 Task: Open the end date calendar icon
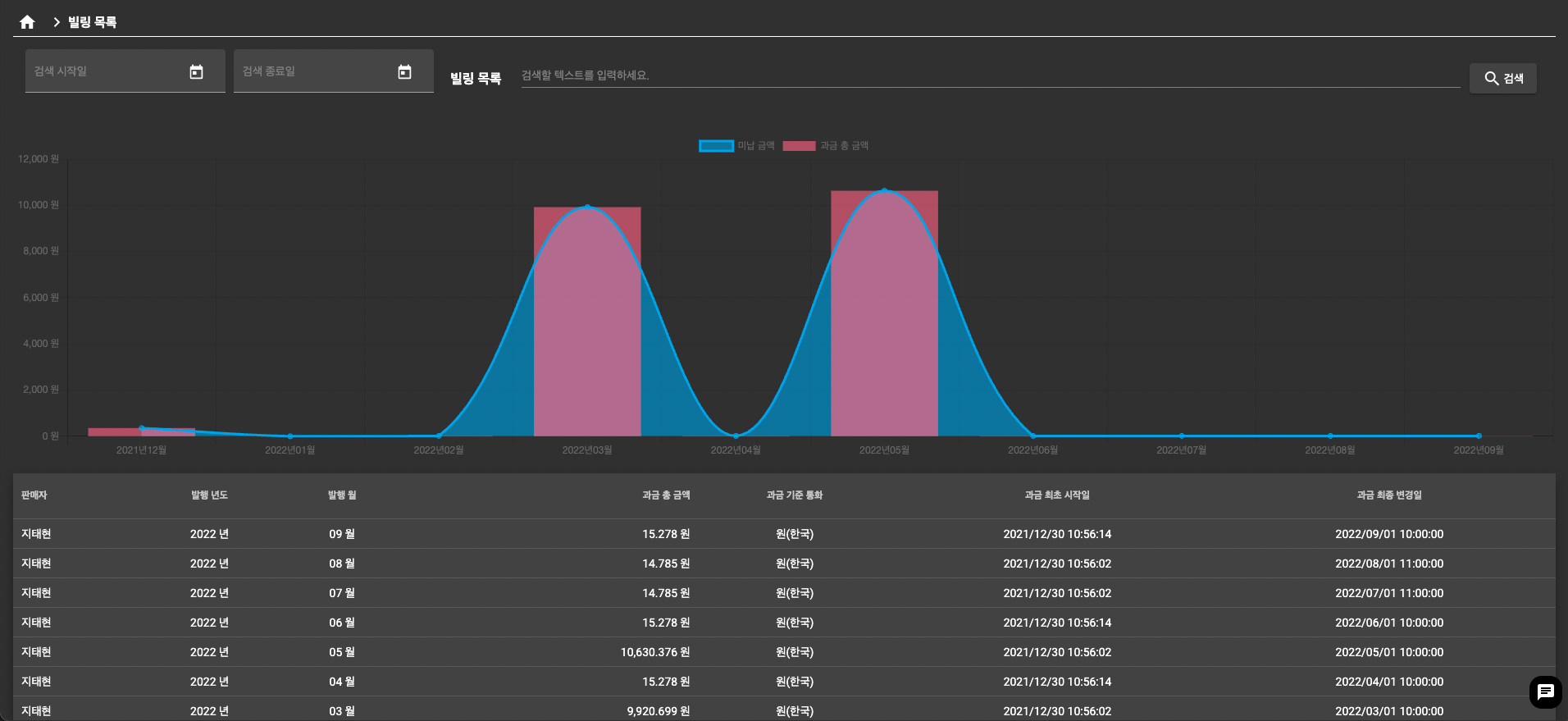[x=404, y=72]
